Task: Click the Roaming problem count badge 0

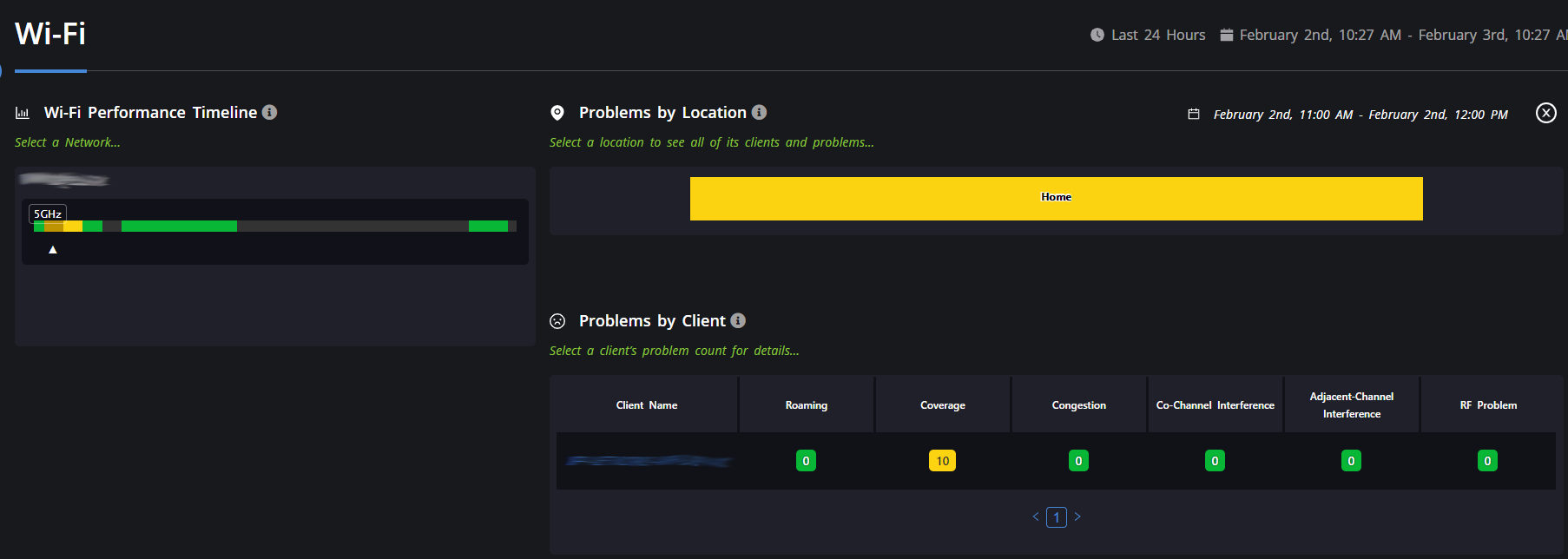Action: pos(806,461)
